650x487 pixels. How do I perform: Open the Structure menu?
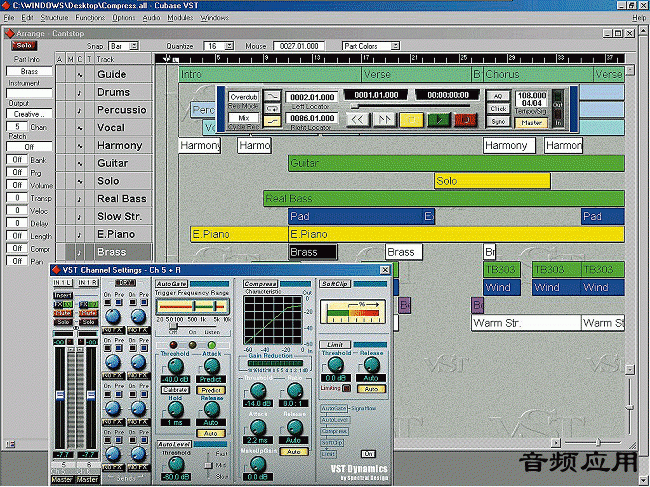tap(54, 18)
